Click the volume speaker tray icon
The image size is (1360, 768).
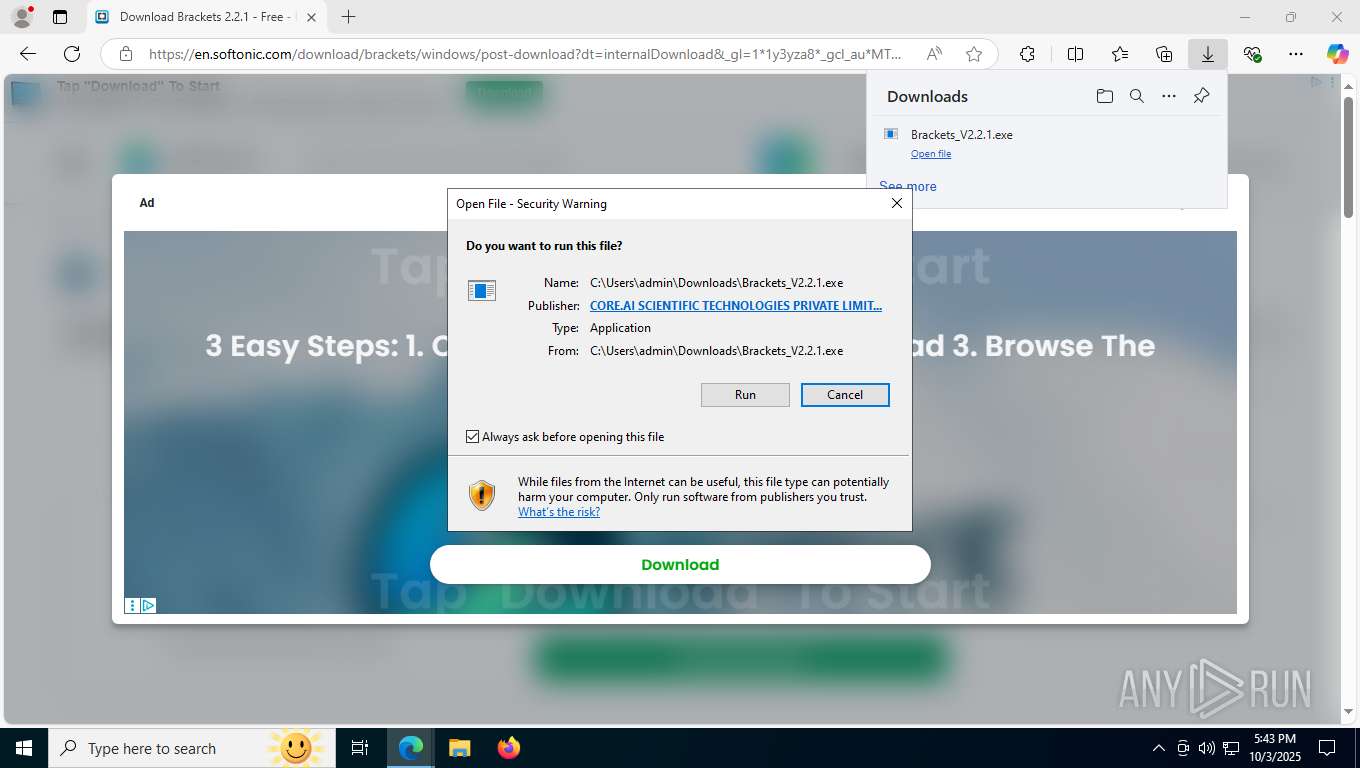[1207, 748]
